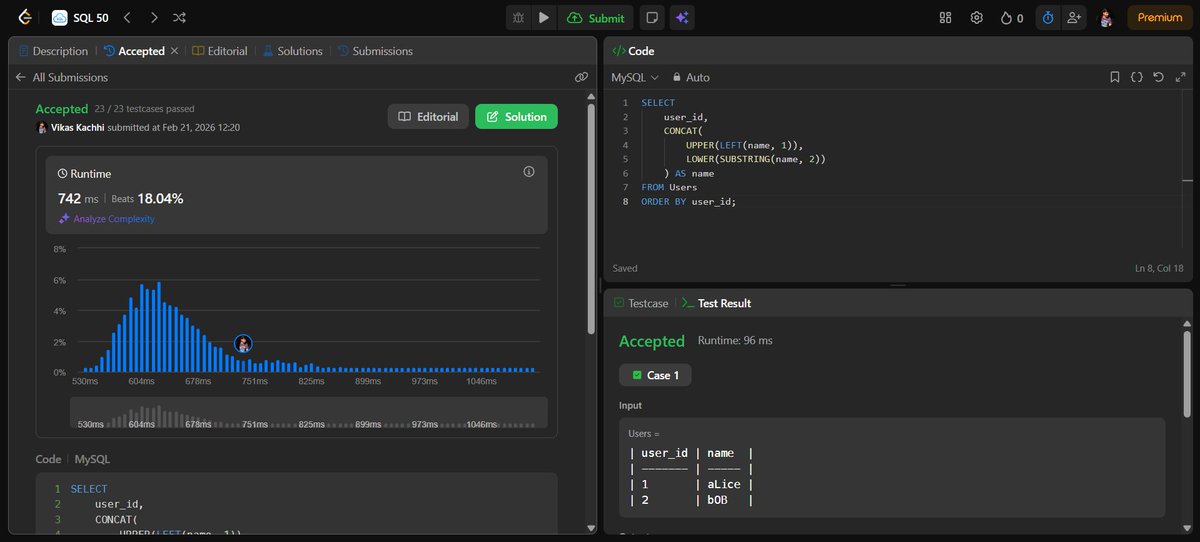This screenshot has width=1200, height=542.
Task: Format code with curly braces icon
Action: click(x=1137, y=77)
